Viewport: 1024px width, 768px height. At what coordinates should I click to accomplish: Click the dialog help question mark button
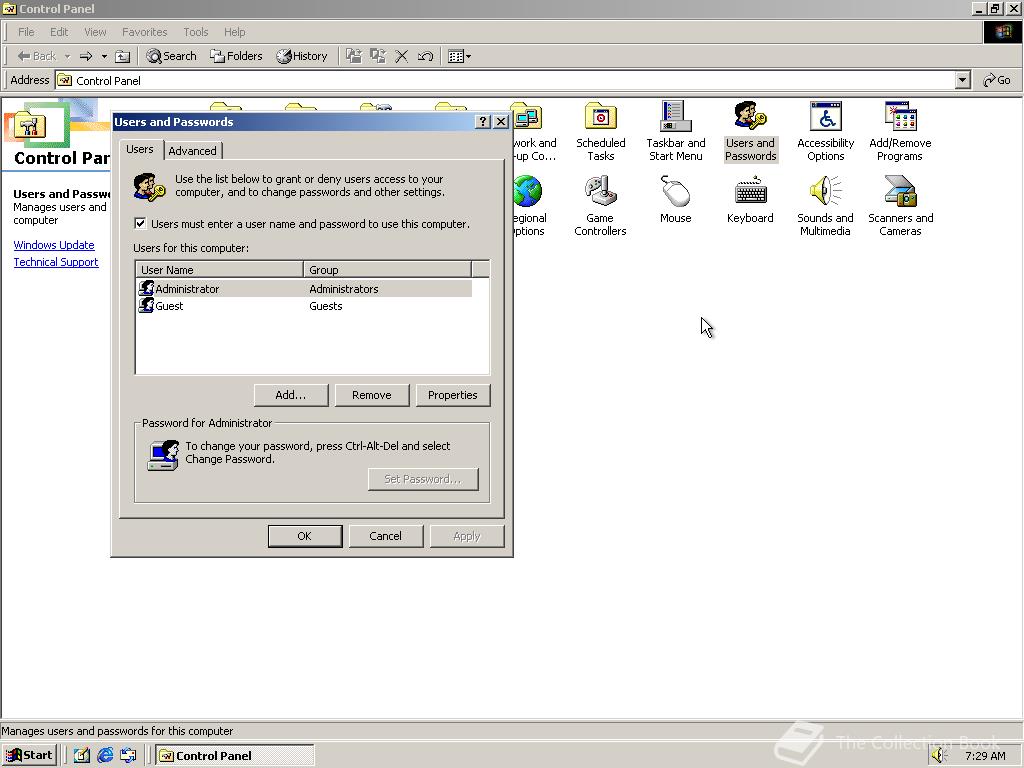click(483, 121)
